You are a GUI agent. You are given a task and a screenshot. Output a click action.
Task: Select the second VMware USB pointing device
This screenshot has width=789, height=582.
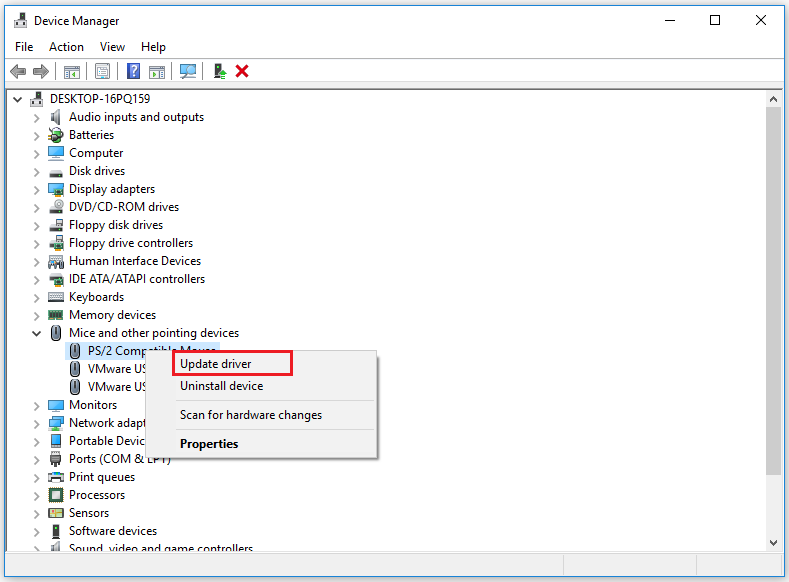116,387
